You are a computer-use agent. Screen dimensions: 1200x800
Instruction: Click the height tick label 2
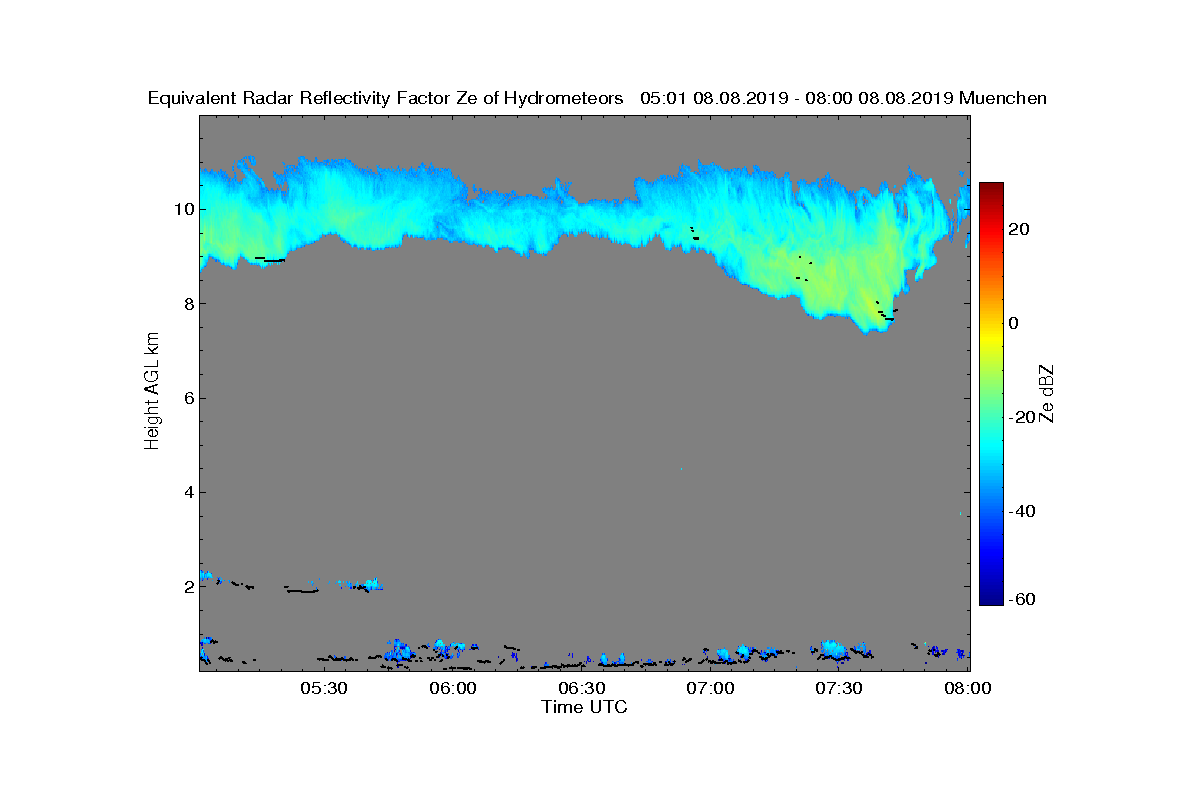tap(188, 587)
